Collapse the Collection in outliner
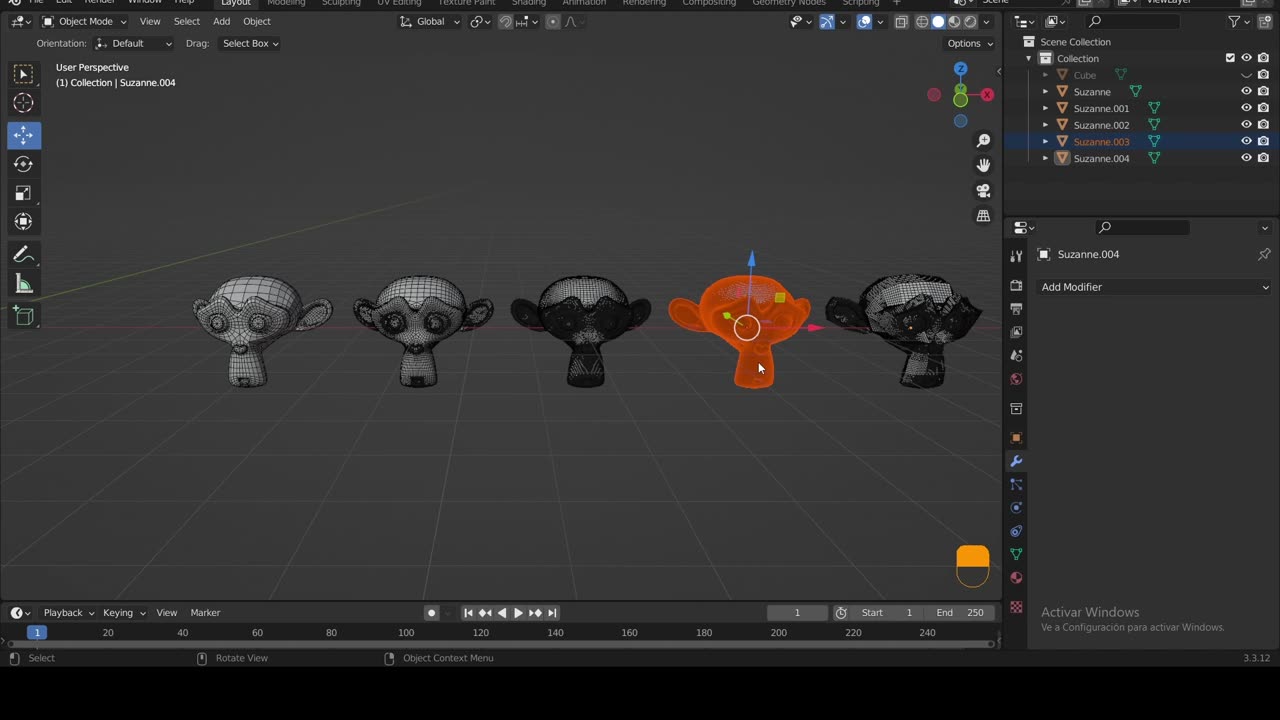1280x720 pixels. pyautogui.click(x=1029, y=58)
